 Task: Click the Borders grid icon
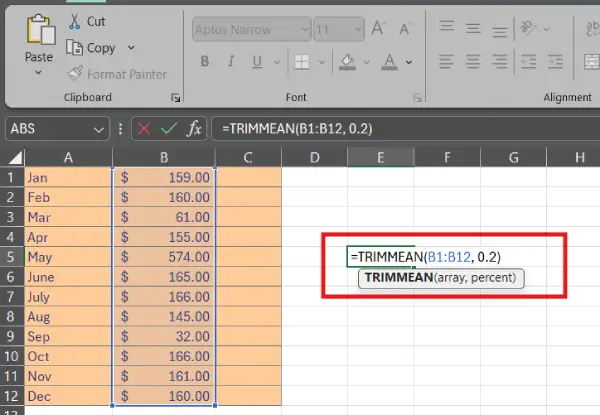(302, 62)
